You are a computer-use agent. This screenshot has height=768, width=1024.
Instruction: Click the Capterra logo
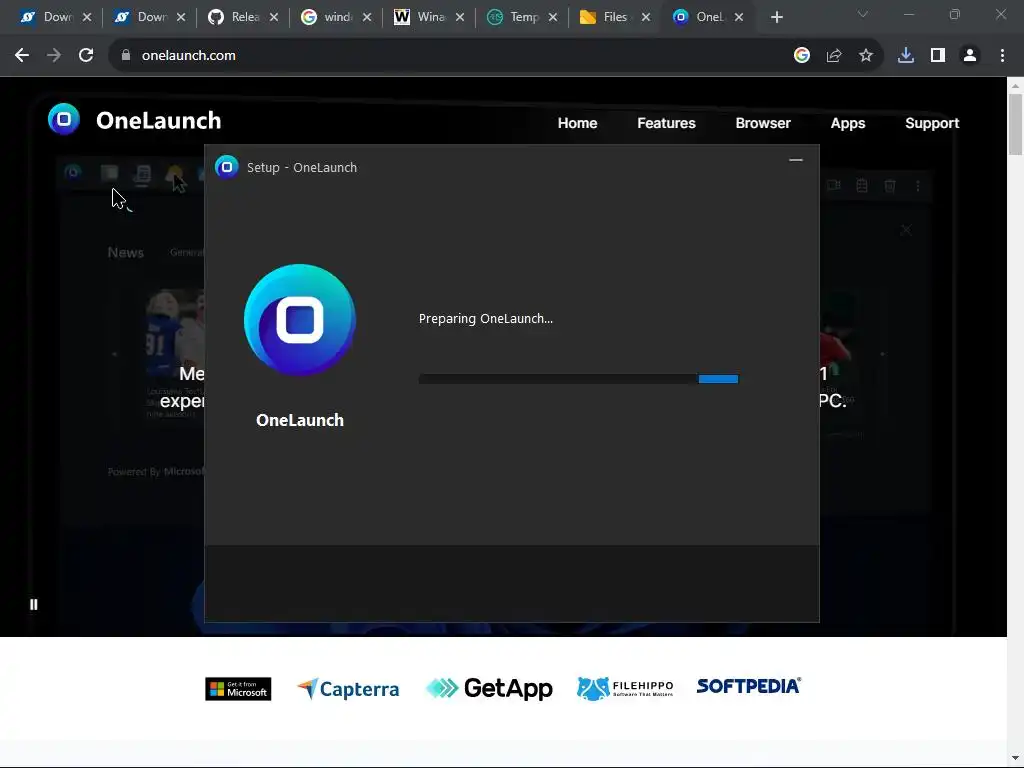[348, 688]
